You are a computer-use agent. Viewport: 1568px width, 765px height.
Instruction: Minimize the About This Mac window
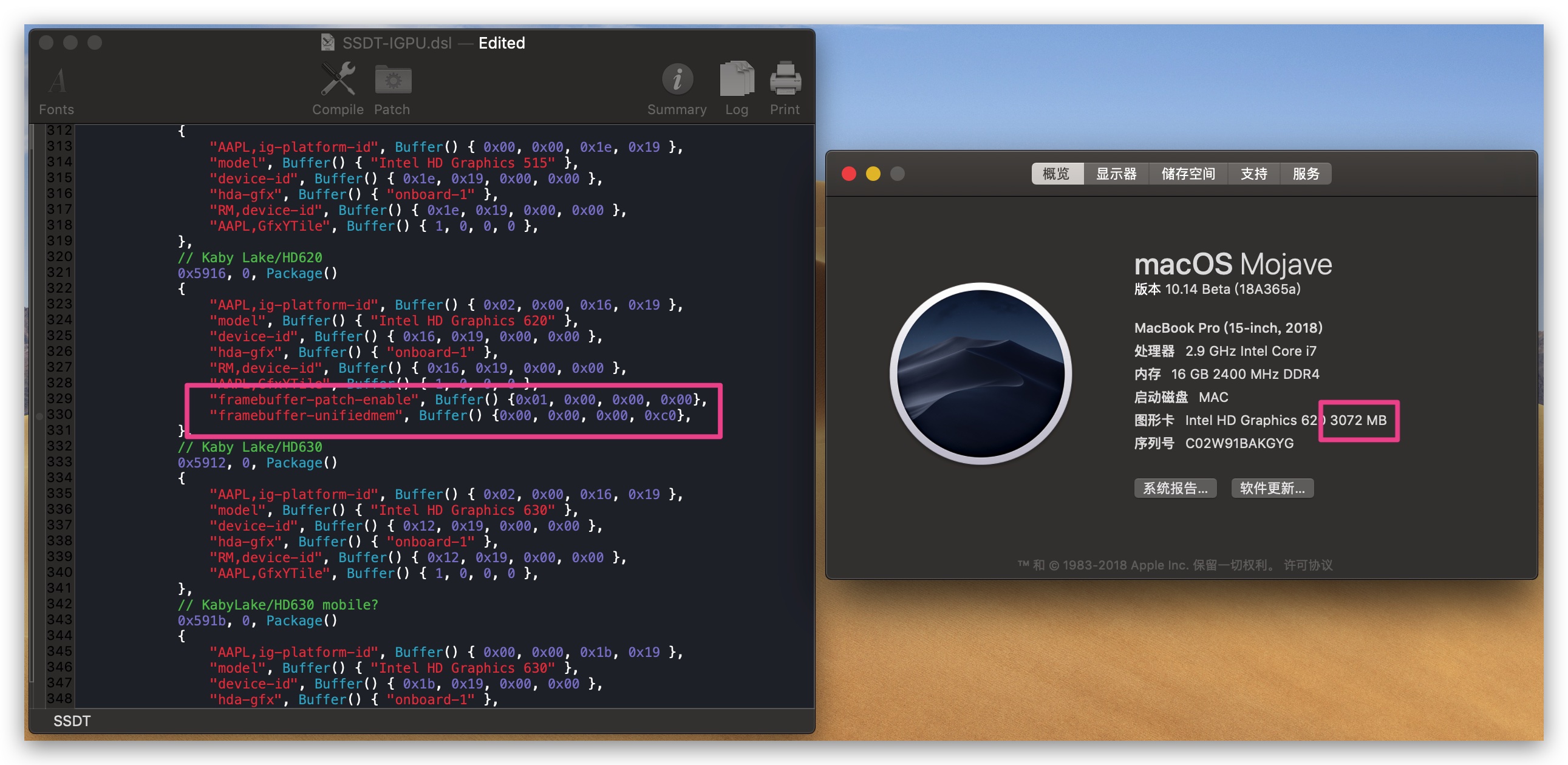pos(873,174)
